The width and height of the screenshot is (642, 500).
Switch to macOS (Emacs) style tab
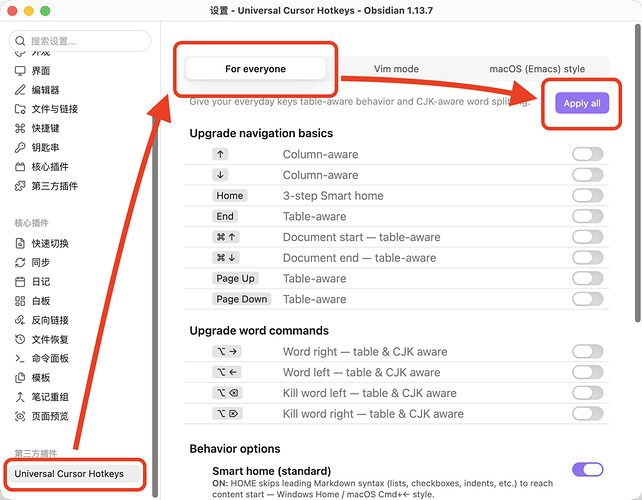click(x=537, y=69)
